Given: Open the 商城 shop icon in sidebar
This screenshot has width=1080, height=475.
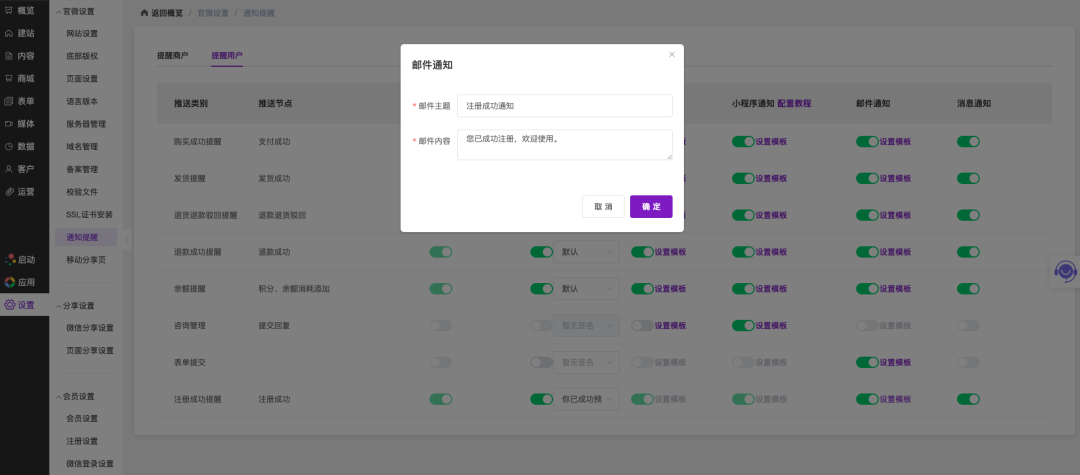Looking at the screenshot, I should click(x=10, y=78).
